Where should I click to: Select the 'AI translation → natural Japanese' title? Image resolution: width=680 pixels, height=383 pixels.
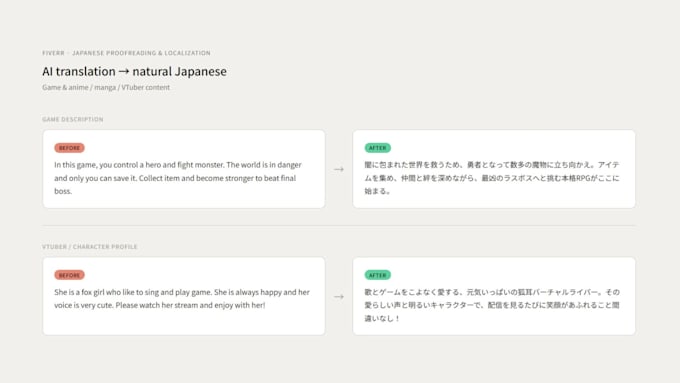pos(134,72)
